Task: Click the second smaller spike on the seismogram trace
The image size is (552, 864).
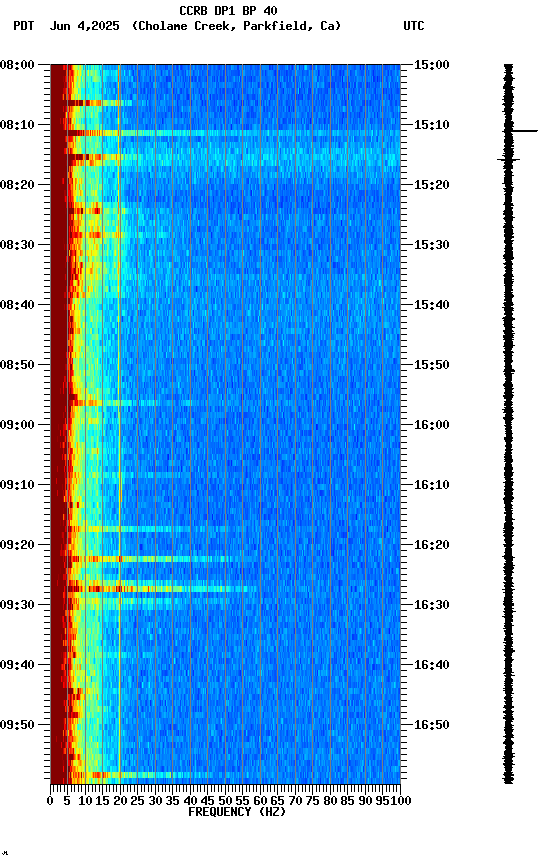Action: (508, 160)
